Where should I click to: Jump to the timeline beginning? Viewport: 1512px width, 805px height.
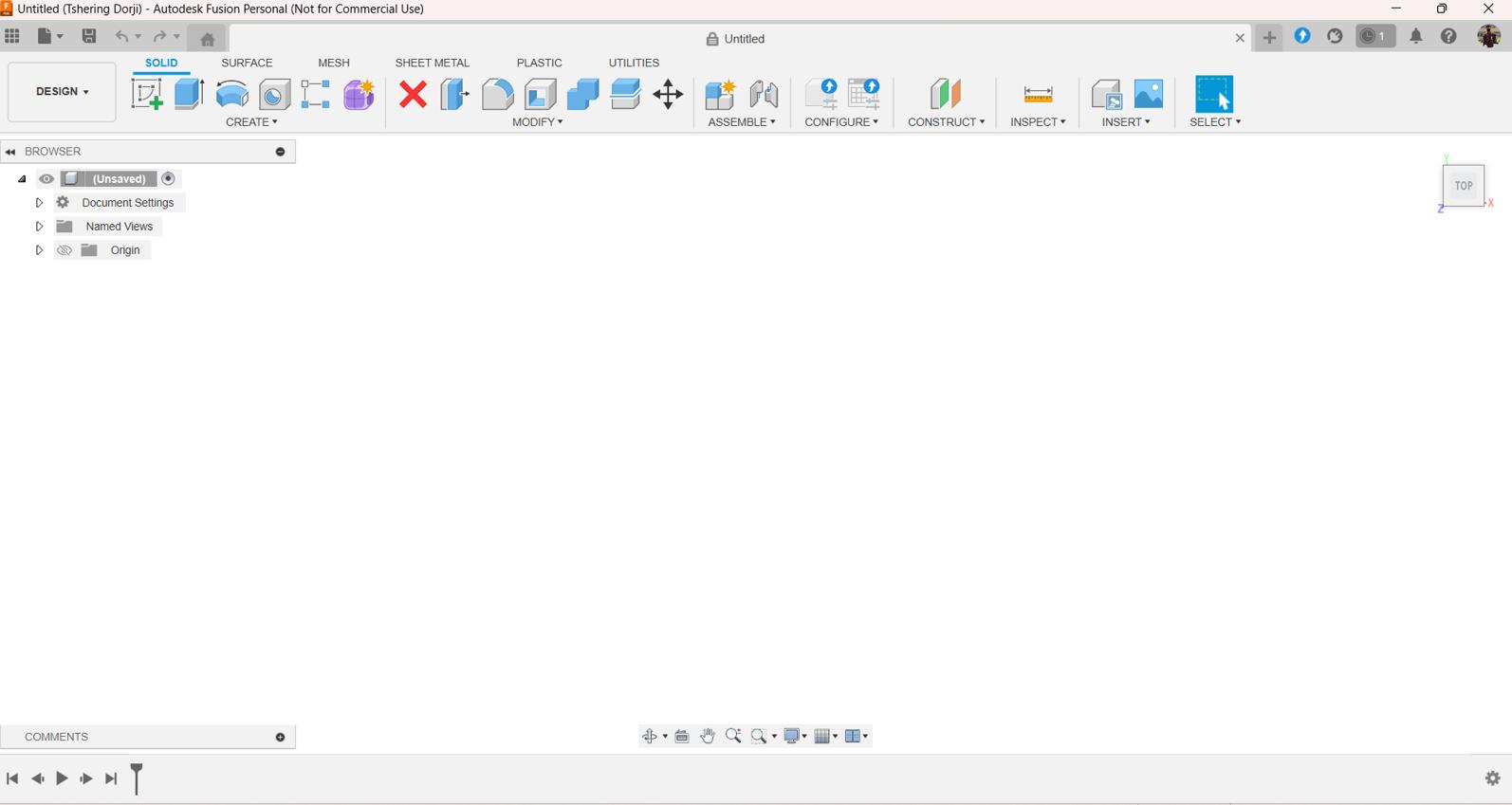click(x=12, y=778)
